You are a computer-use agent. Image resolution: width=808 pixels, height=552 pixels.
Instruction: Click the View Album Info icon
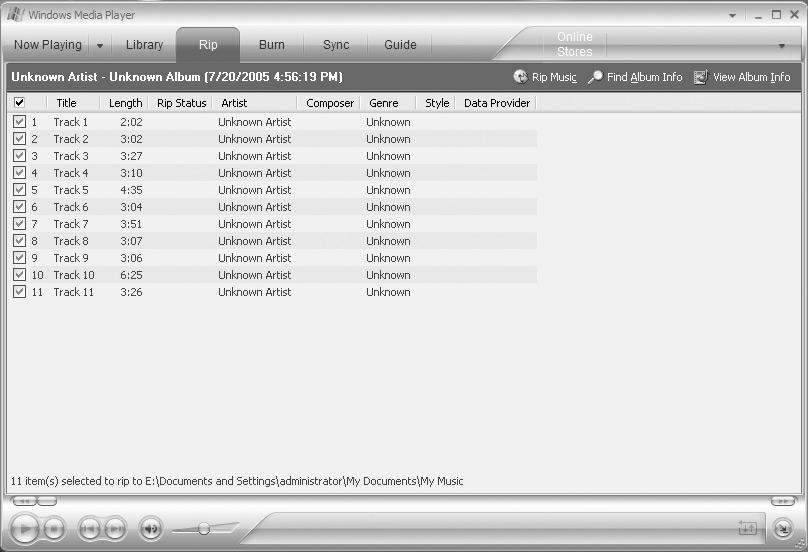tap(701, 77)
